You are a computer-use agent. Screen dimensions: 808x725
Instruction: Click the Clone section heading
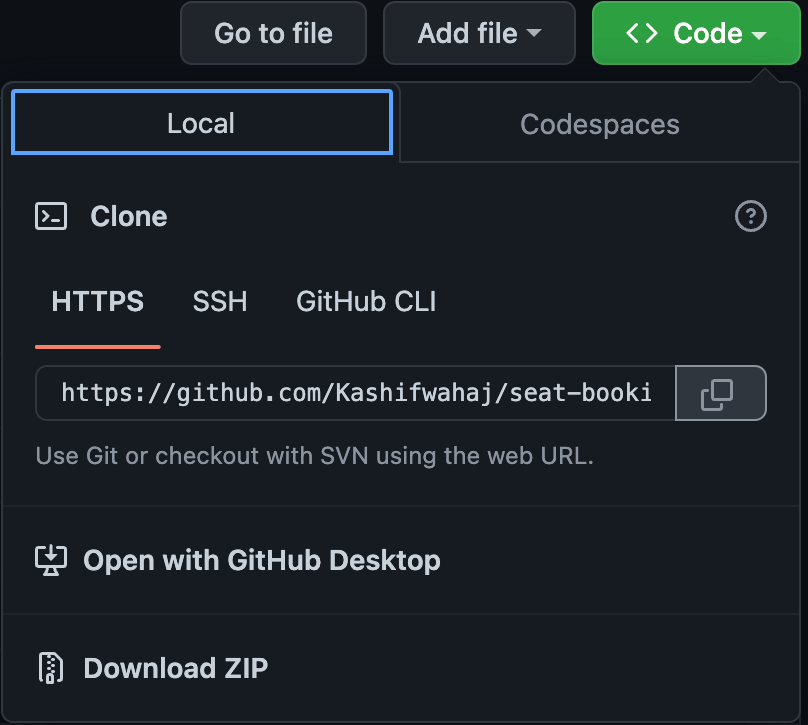point(128,217)
